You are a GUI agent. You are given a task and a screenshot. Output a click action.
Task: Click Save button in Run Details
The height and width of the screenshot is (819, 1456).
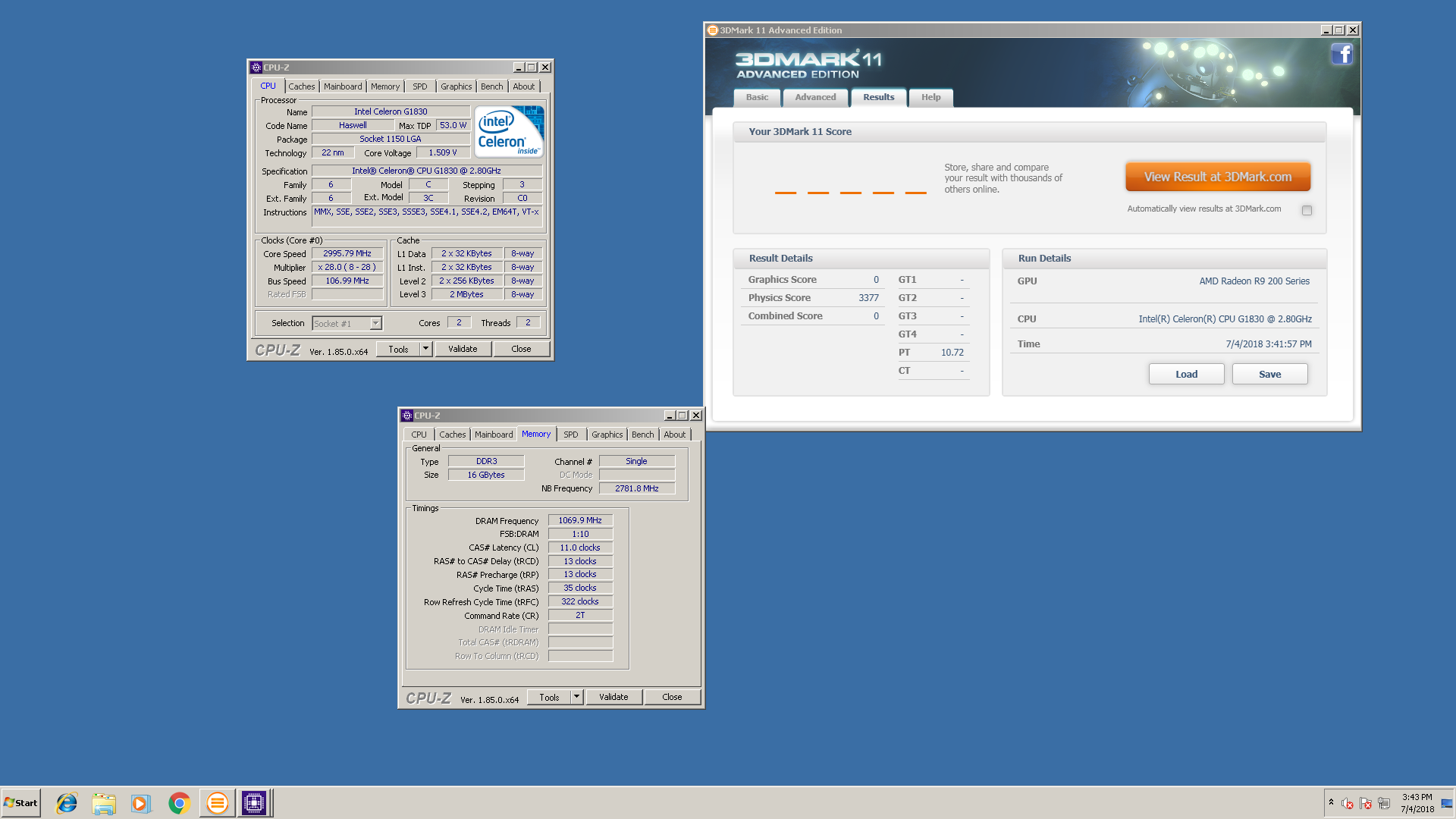click(1270, 374)
